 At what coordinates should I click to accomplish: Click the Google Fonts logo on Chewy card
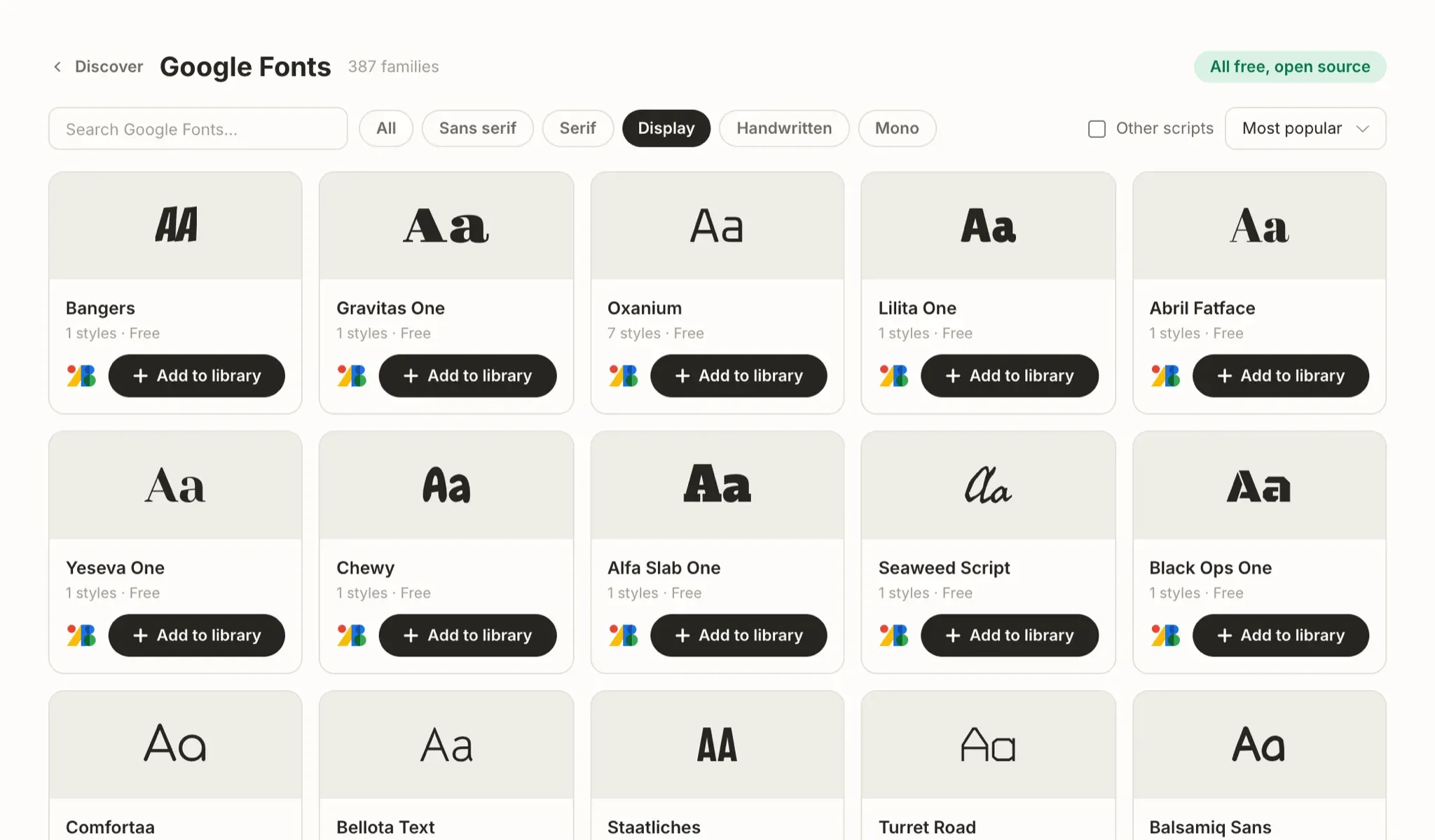[352, 635]
